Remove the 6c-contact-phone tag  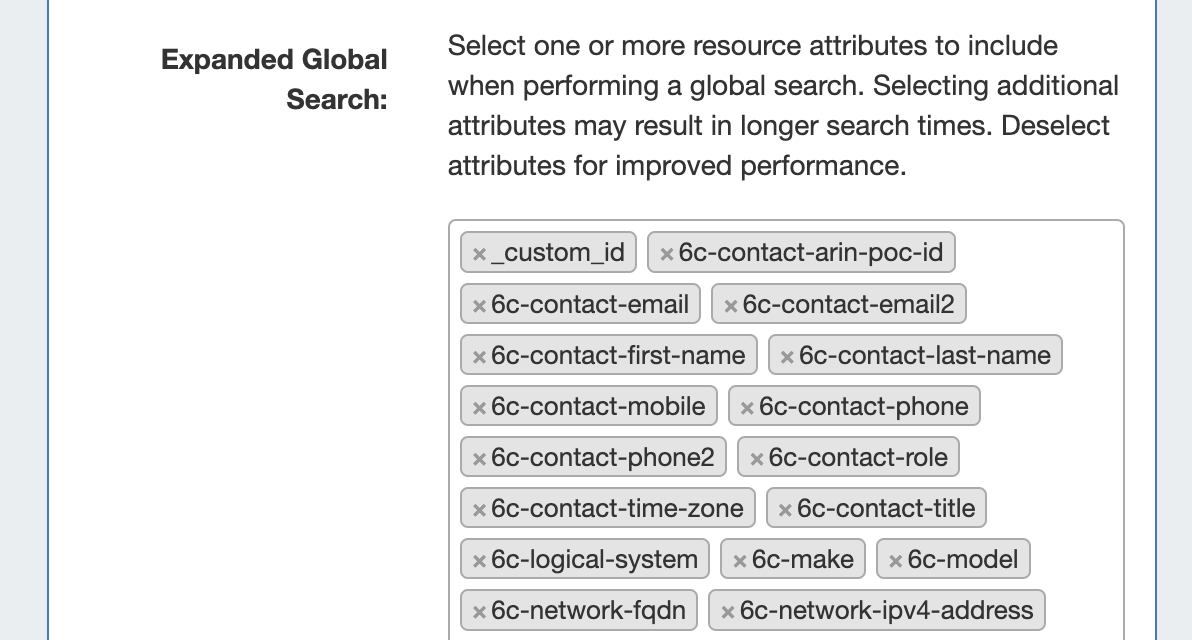747,408
